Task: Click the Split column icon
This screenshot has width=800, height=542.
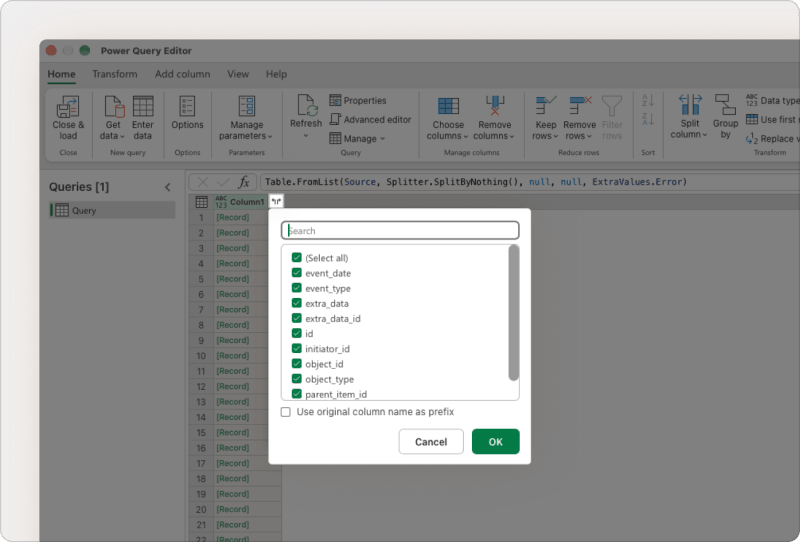Action: point(690,105)
